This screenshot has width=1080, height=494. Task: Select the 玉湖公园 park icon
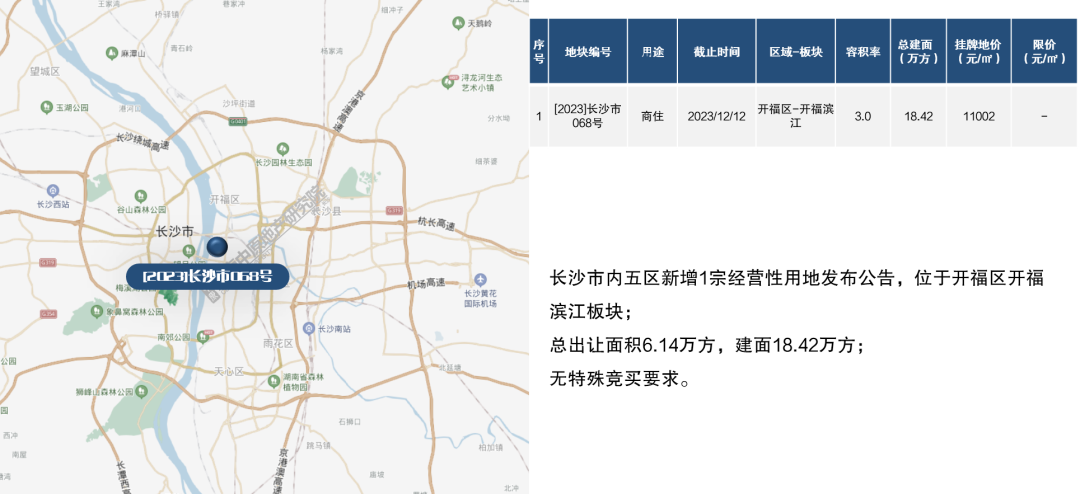tap(46, 107)
